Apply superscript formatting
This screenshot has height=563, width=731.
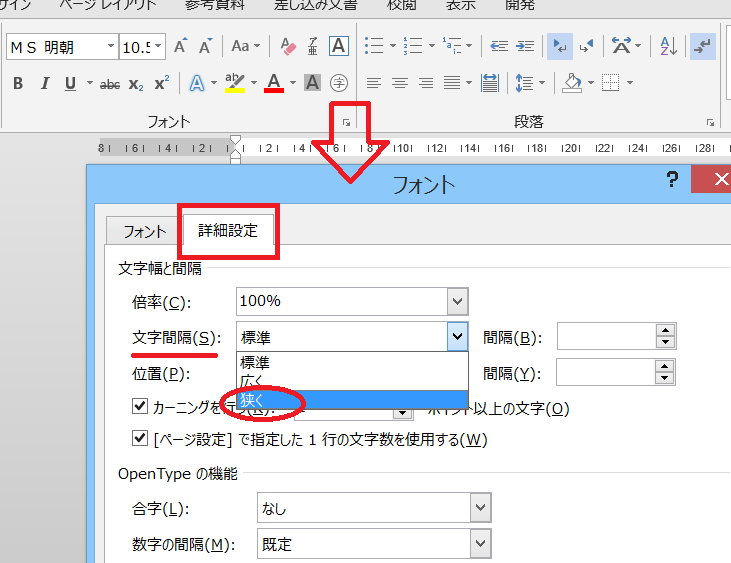pyautogui.click(x=161, y=84)
